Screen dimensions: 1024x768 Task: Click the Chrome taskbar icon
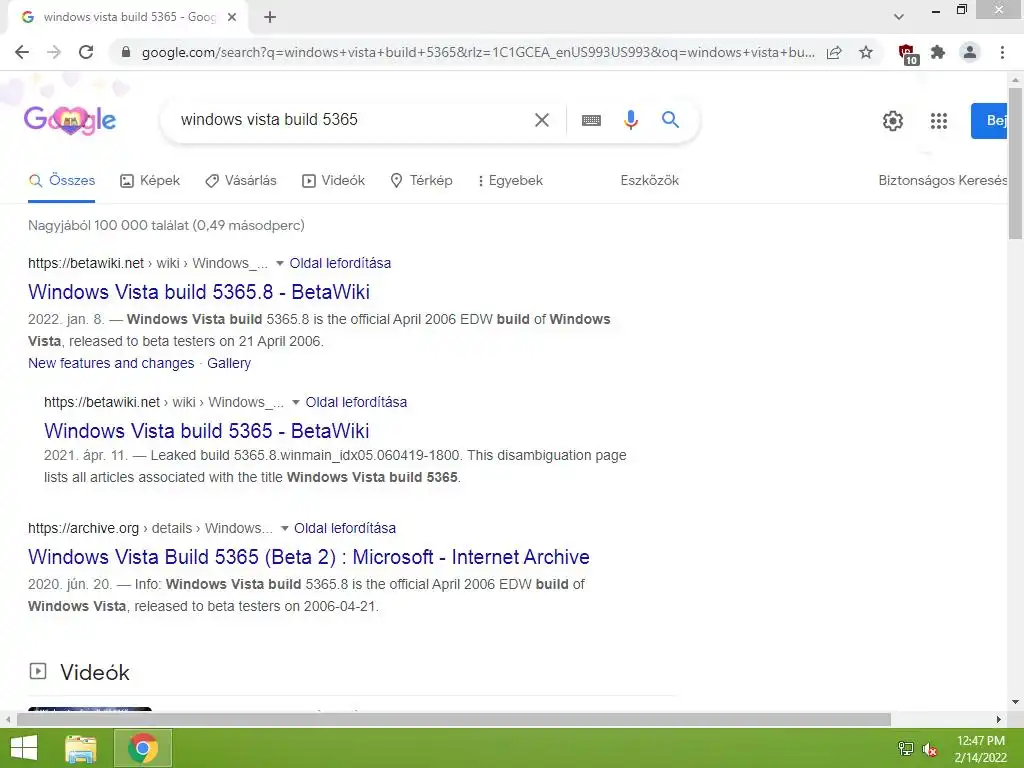click(143, 748)
